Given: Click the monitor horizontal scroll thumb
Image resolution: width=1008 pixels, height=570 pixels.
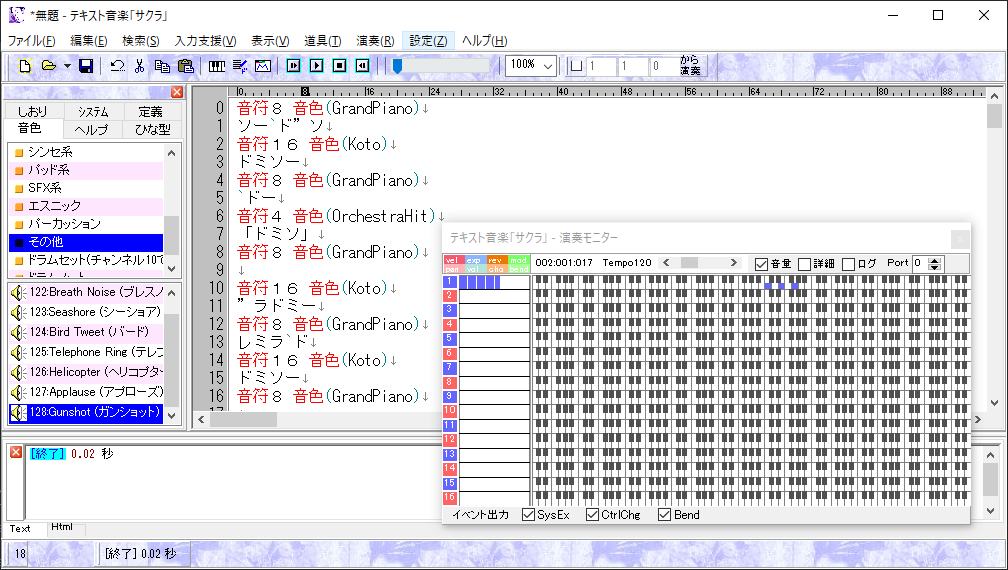Looking at the screenshot, I should click(x=690, y=262).
